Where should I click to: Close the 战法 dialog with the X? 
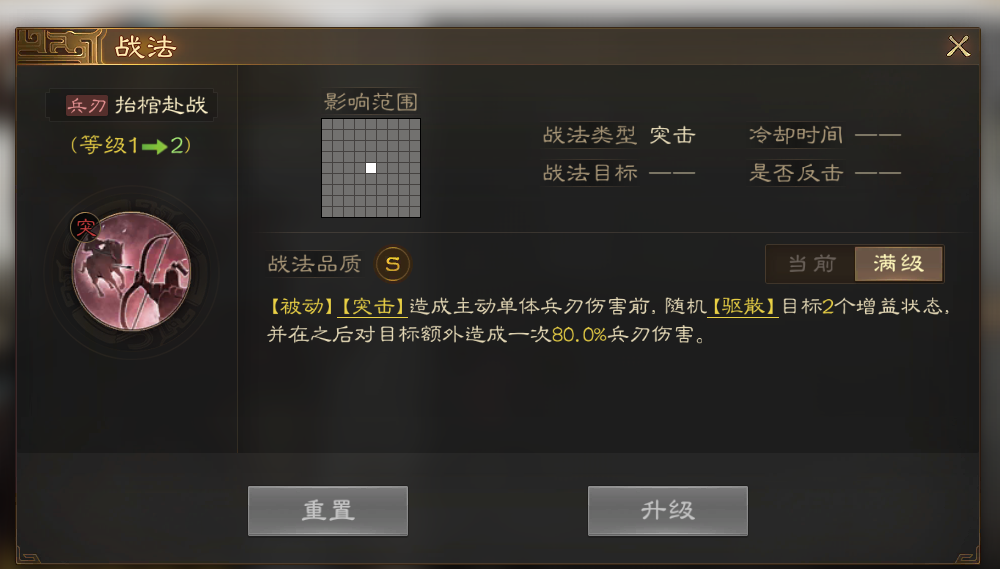tap(958, 46)
